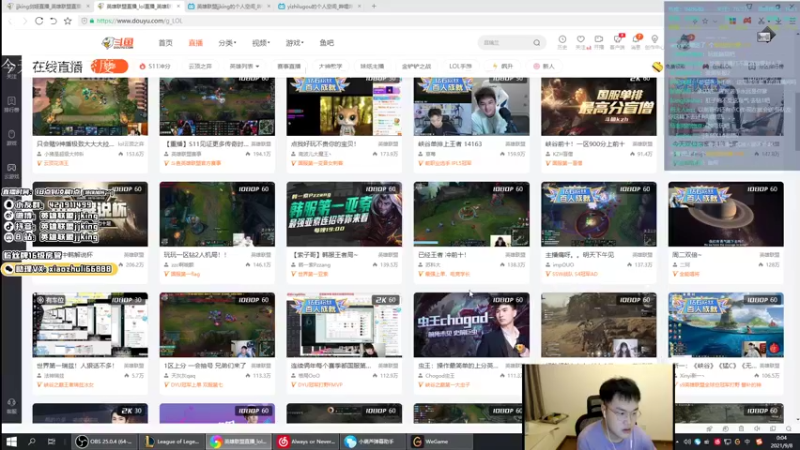
Task: Expand the 分类 category dropdown
Action: pos(227,43)
